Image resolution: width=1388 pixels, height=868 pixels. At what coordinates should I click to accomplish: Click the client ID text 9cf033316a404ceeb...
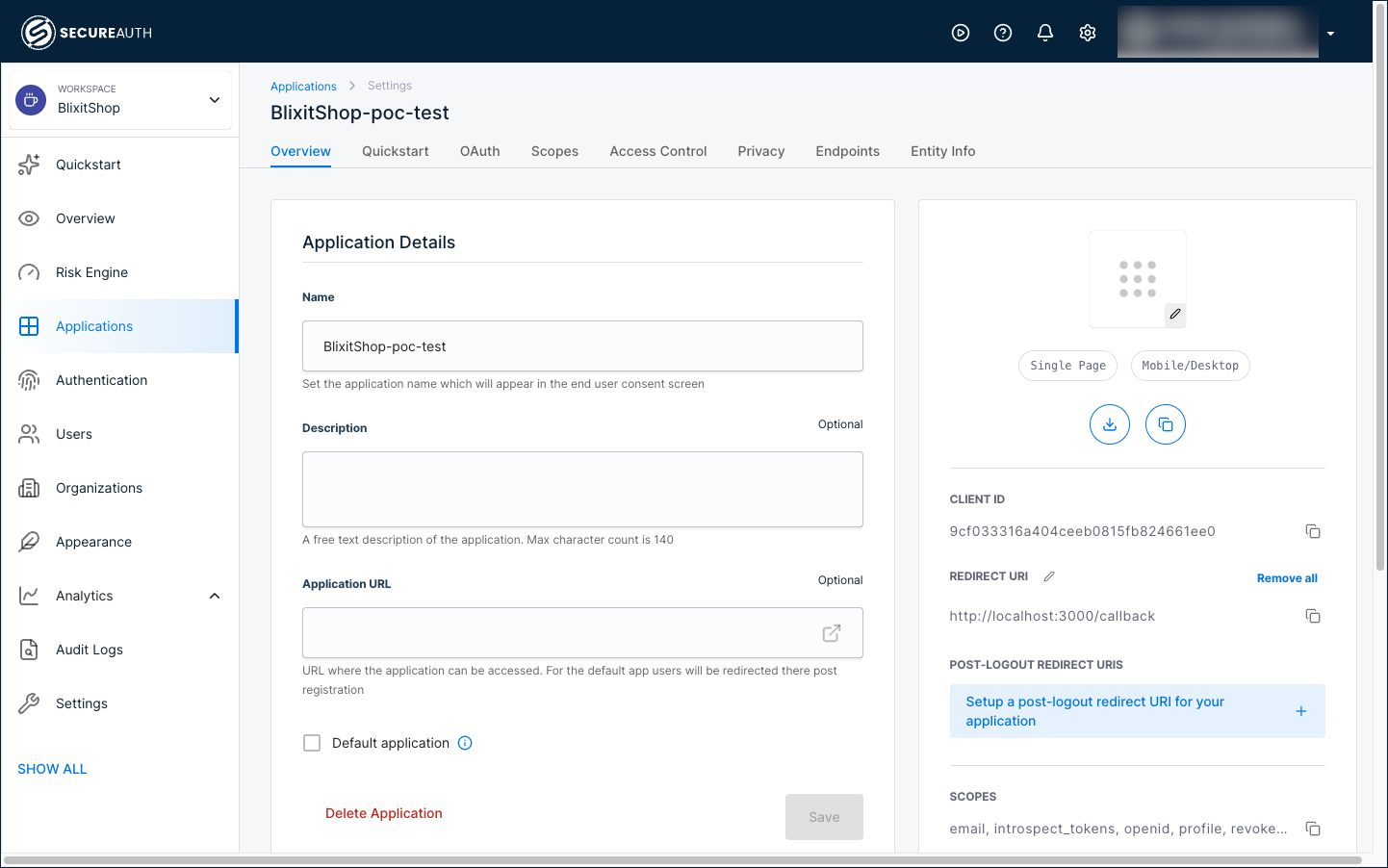tap(1082, 531)
